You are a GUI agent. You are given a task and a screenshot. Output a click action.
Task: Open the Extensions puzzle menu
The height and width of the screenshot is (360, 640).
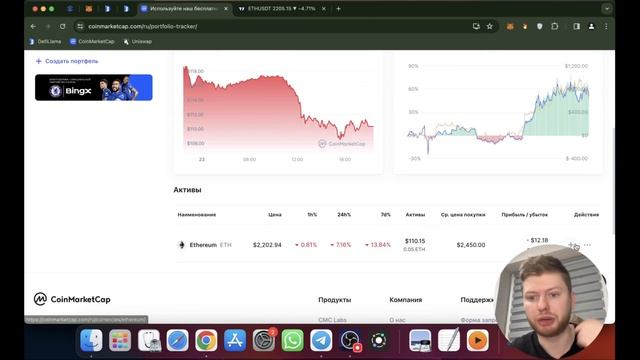coord(554,26)
